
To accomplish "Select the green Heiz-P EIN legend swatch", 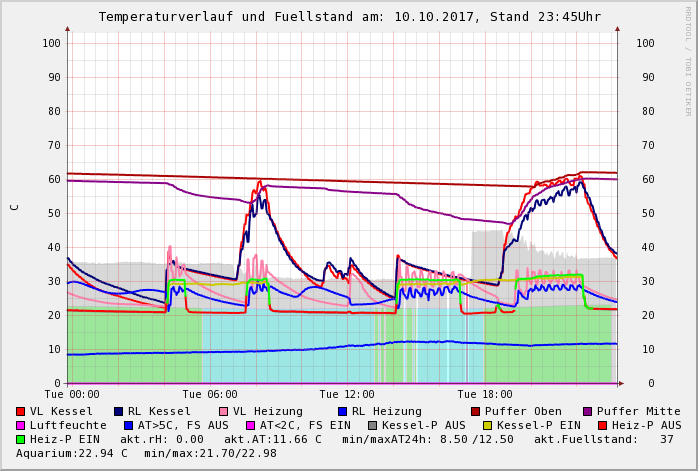I will click(x=21, y=439).
